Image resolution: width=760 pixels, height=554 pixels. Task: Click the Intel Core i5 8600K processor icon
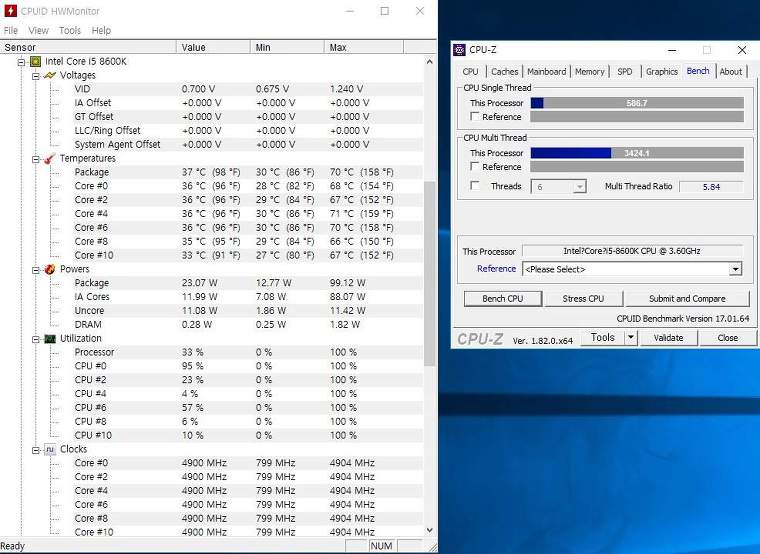pos(35,62)
